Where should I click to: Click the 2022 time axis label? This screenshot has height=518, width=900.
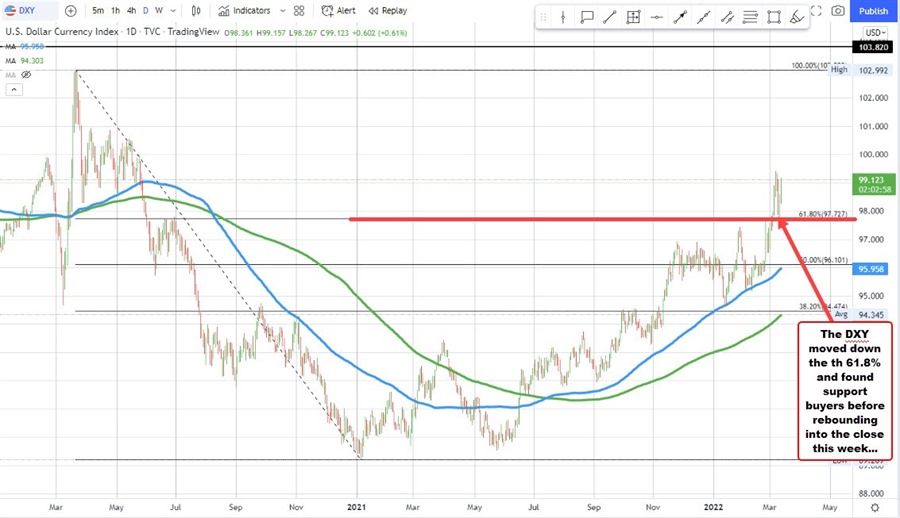pyautogui.click(x=713, y=507)
